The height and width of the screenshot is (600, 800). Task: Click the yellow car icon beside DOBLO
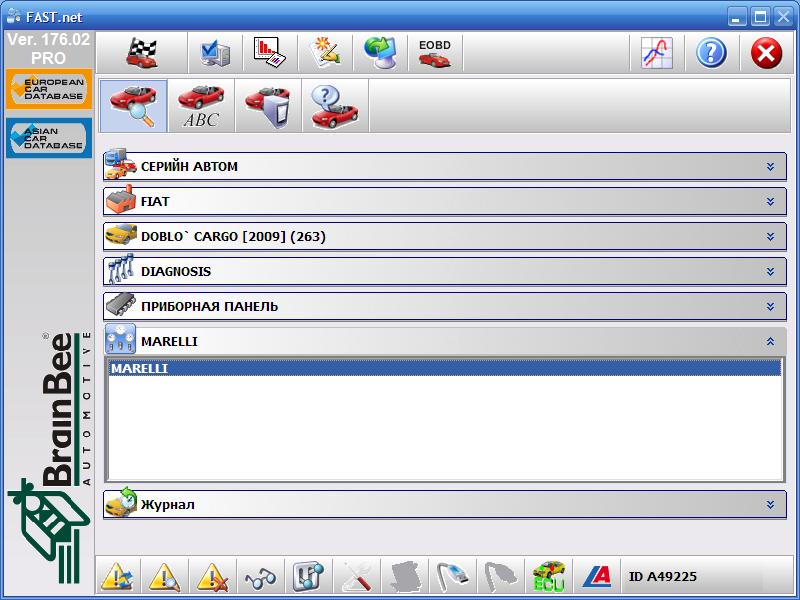click(x=121, y=235)
